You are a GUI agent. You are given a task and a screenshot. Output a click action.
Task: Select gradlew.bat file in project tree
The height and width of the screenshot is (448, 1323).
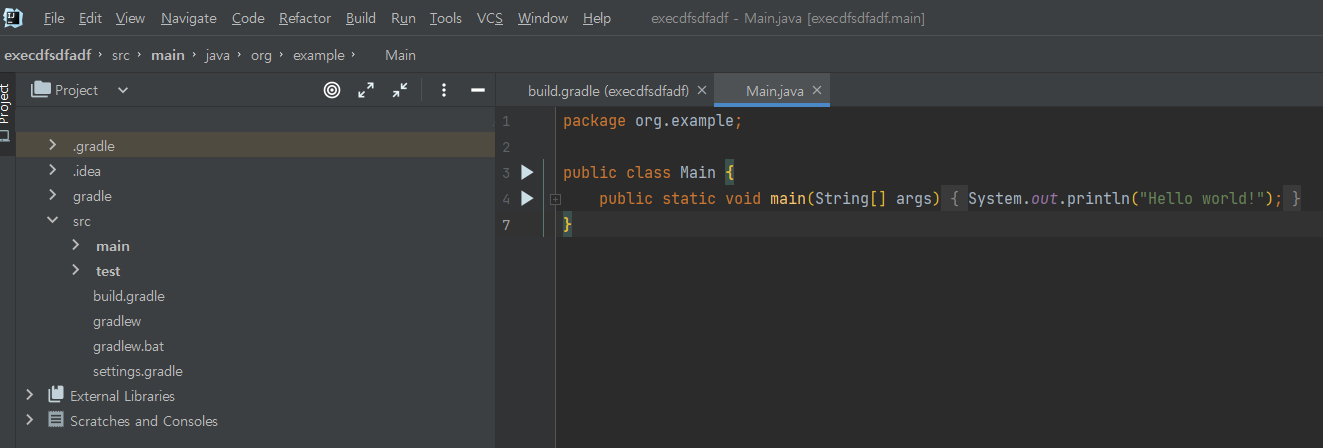[129, 346]
